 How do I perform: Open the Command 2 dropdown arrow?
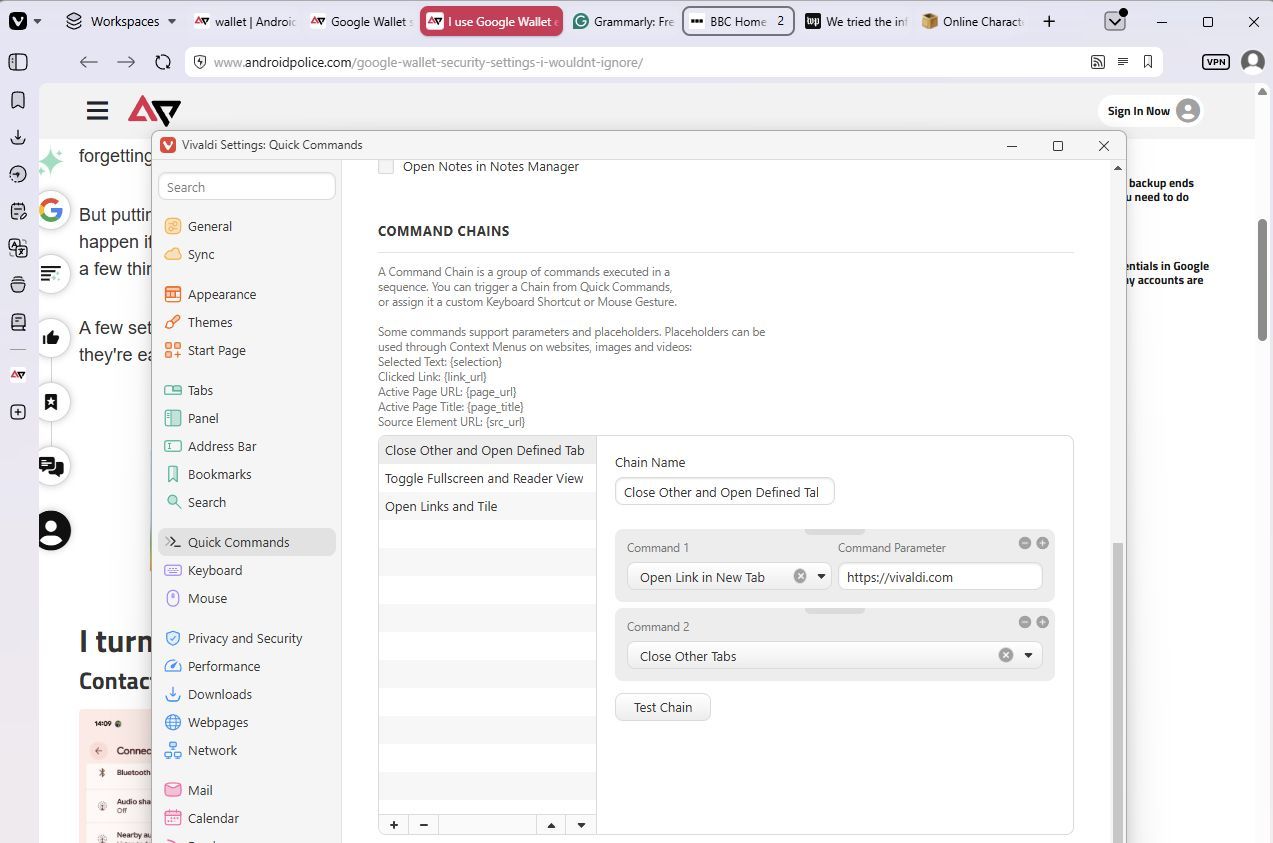coord(1028,655)
